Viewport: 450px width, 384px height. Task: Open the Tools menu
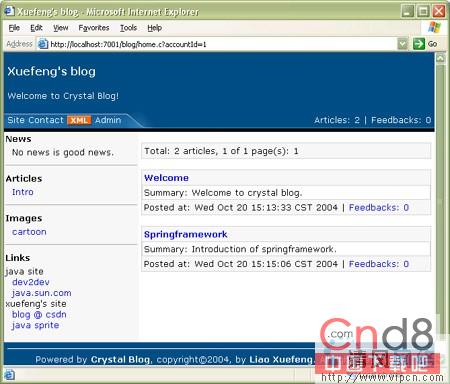(x=128, y=28)
